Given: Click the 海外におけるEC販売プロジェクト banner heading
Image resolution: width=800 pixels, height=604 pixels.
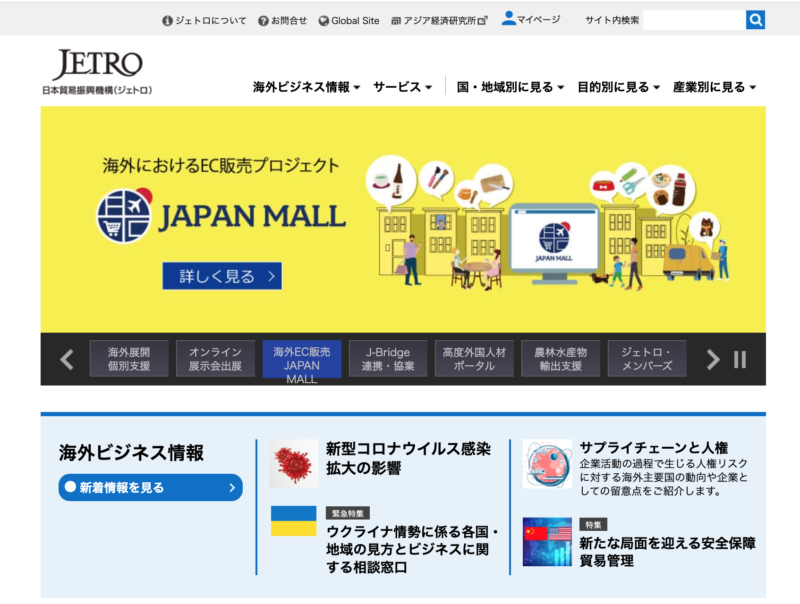Looking at the screenshot, I should 221,166.
